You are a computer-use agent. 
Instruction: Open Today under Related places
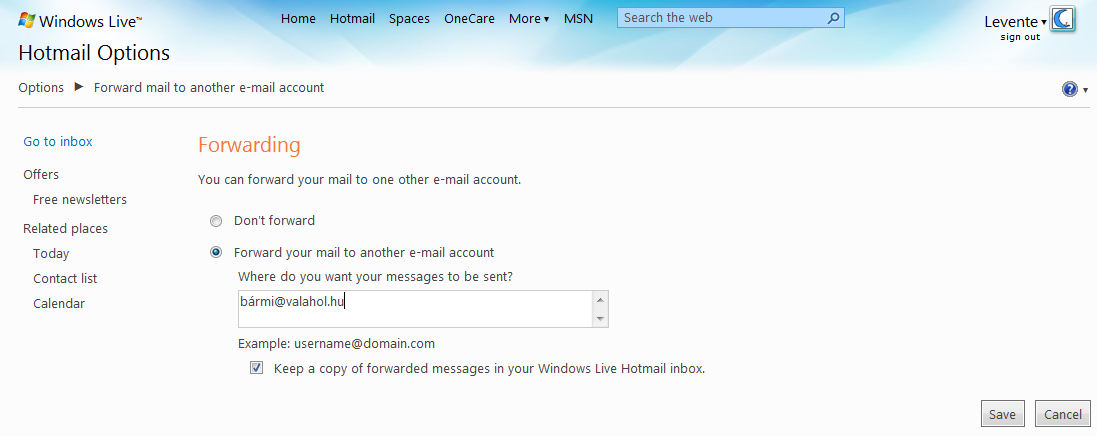(51, 253)
